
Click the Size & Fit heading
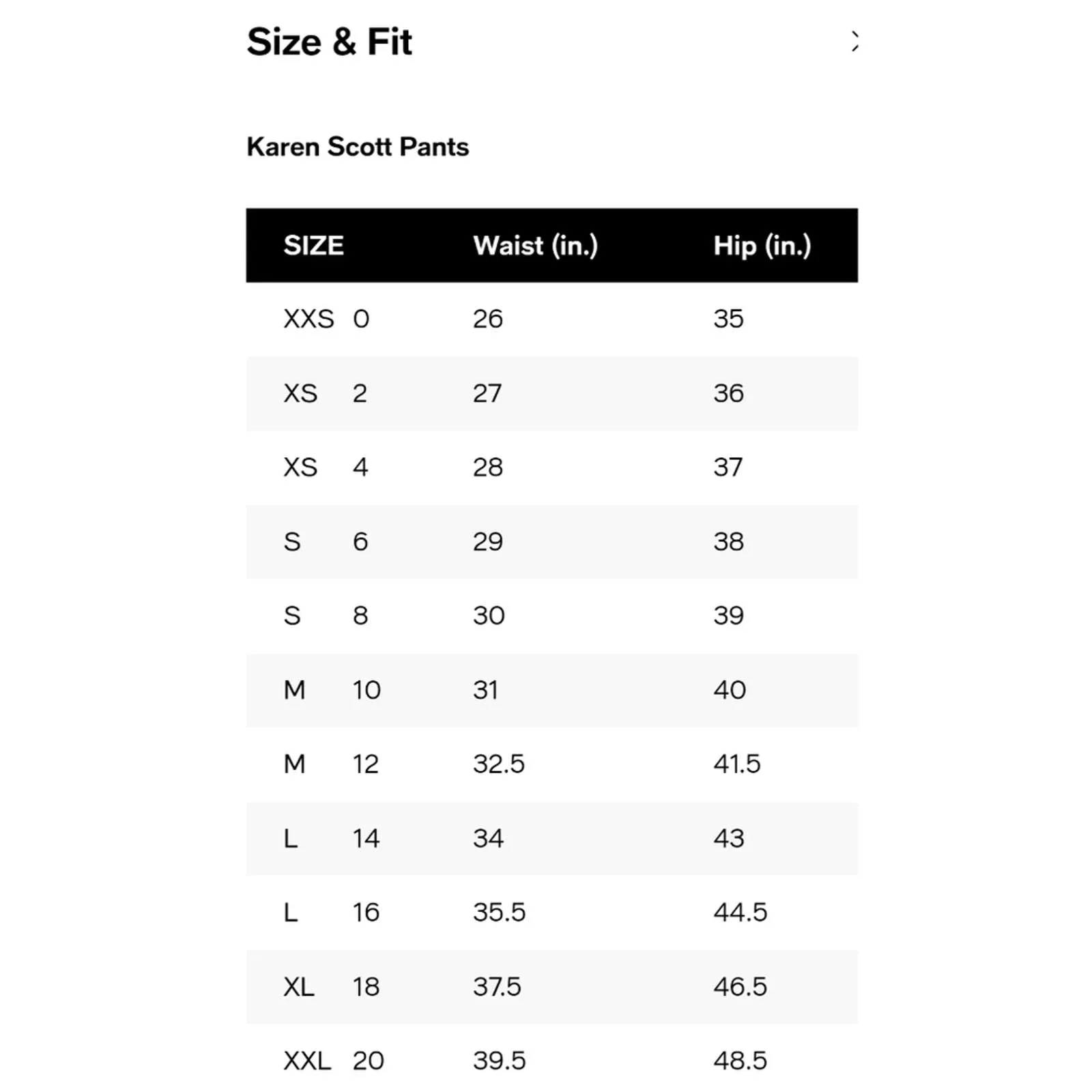[329, 42]
